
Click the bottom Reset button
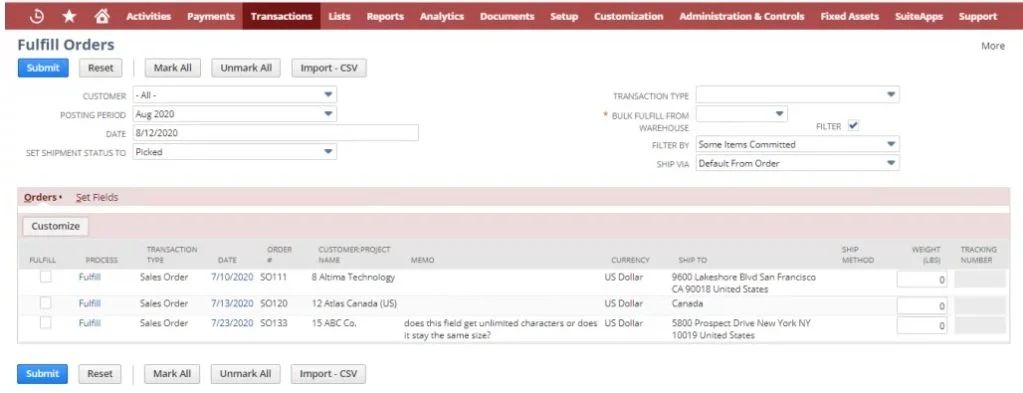point(100,374)
